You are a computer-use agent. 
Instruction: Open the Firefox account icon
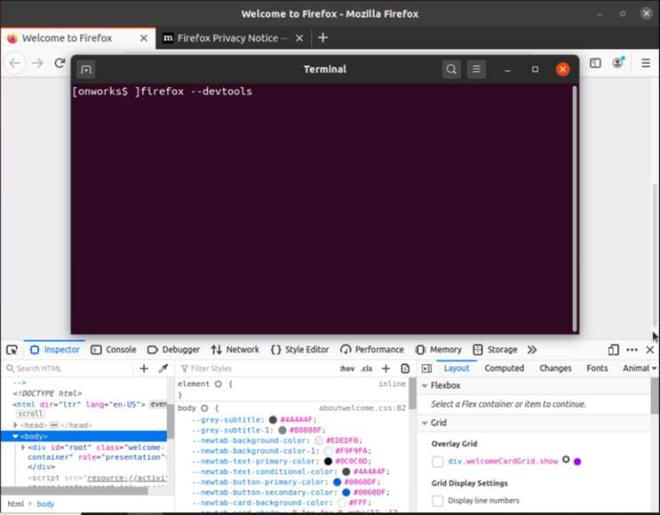(x=618, y=63)
